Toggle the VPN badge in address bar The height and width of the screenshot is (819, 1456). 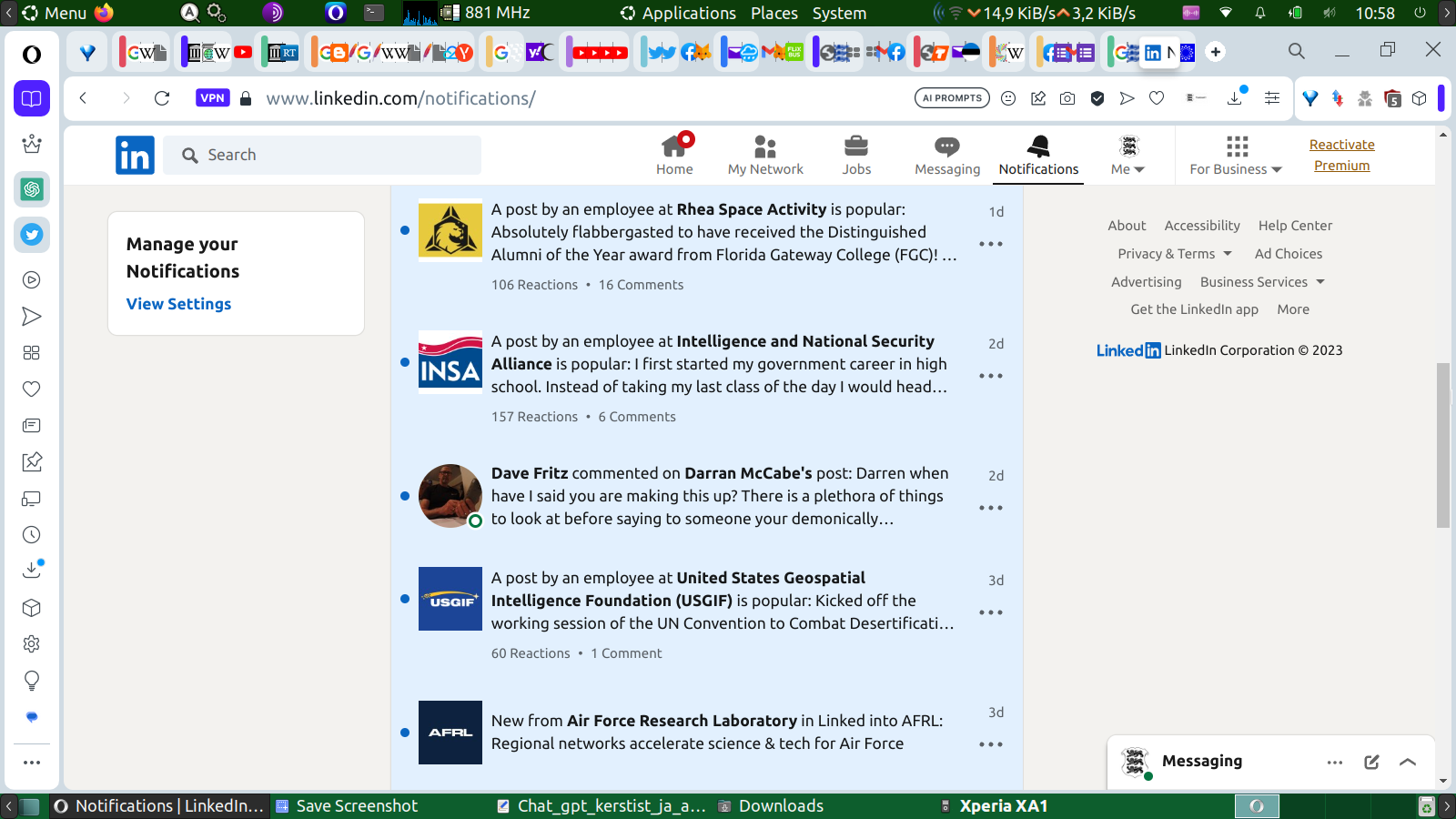click(x=213, y=98)
